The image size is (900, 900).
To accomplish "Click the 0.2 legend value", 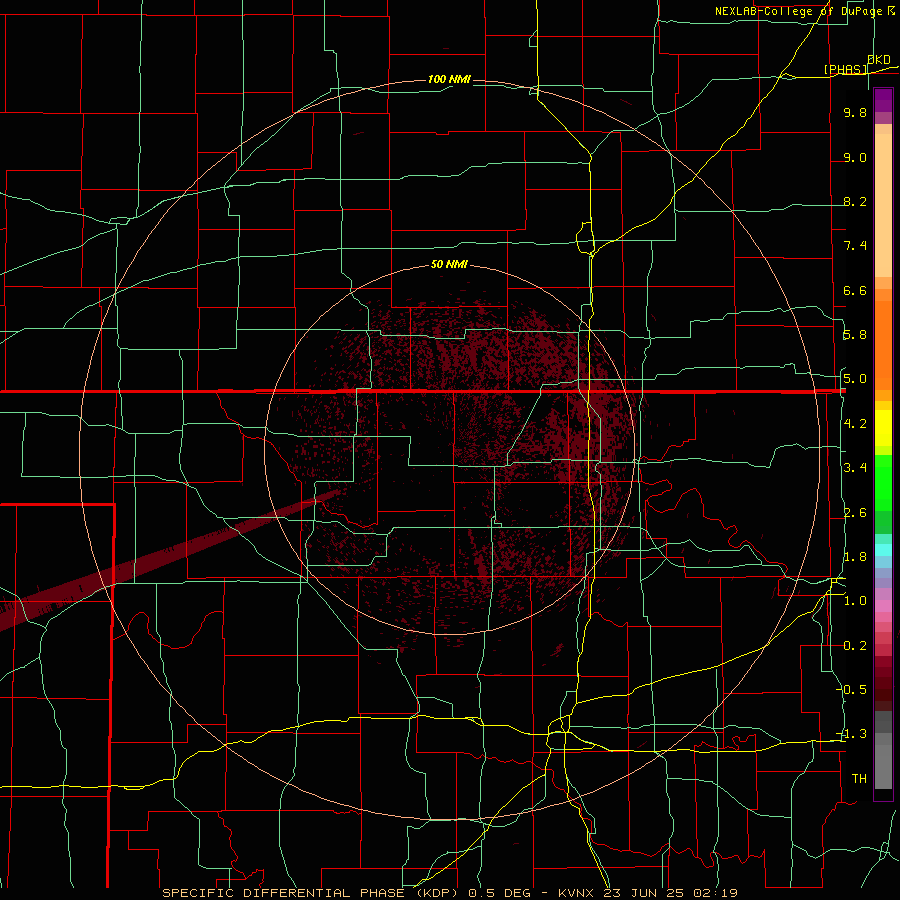I will 855,646.
